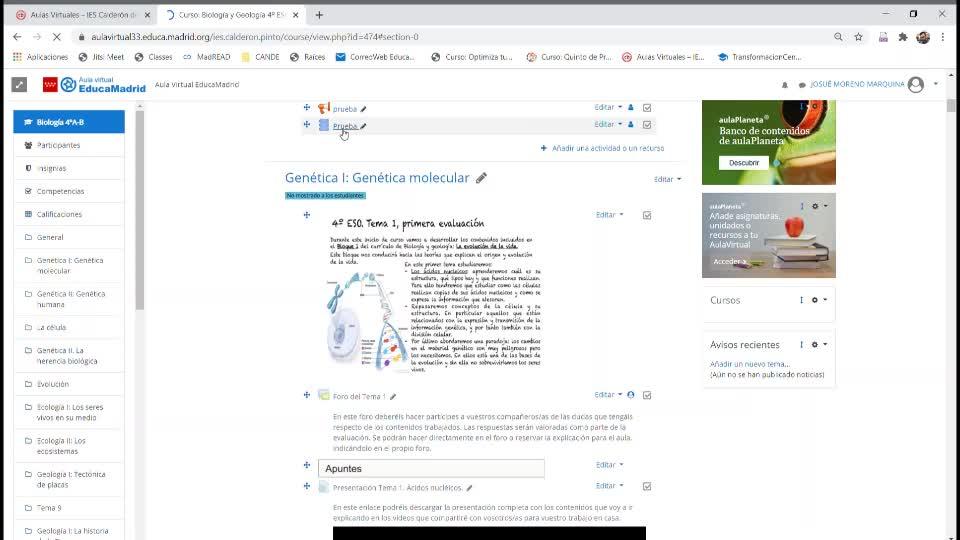960x540 pixels.
Task: Click the Descubrir button on aulaPlaneta banner
Action: (744, 163)
